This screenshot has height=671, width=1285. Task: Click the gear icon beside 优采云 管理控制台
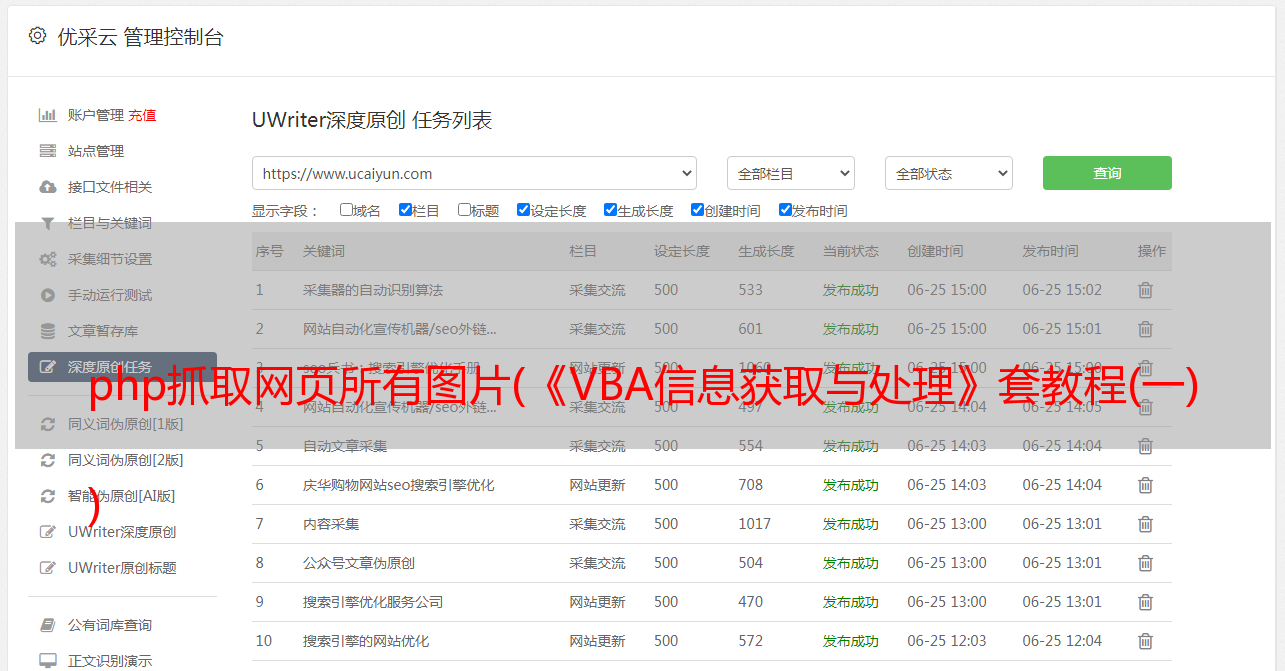pyautogui.click(x=37, y=36)
